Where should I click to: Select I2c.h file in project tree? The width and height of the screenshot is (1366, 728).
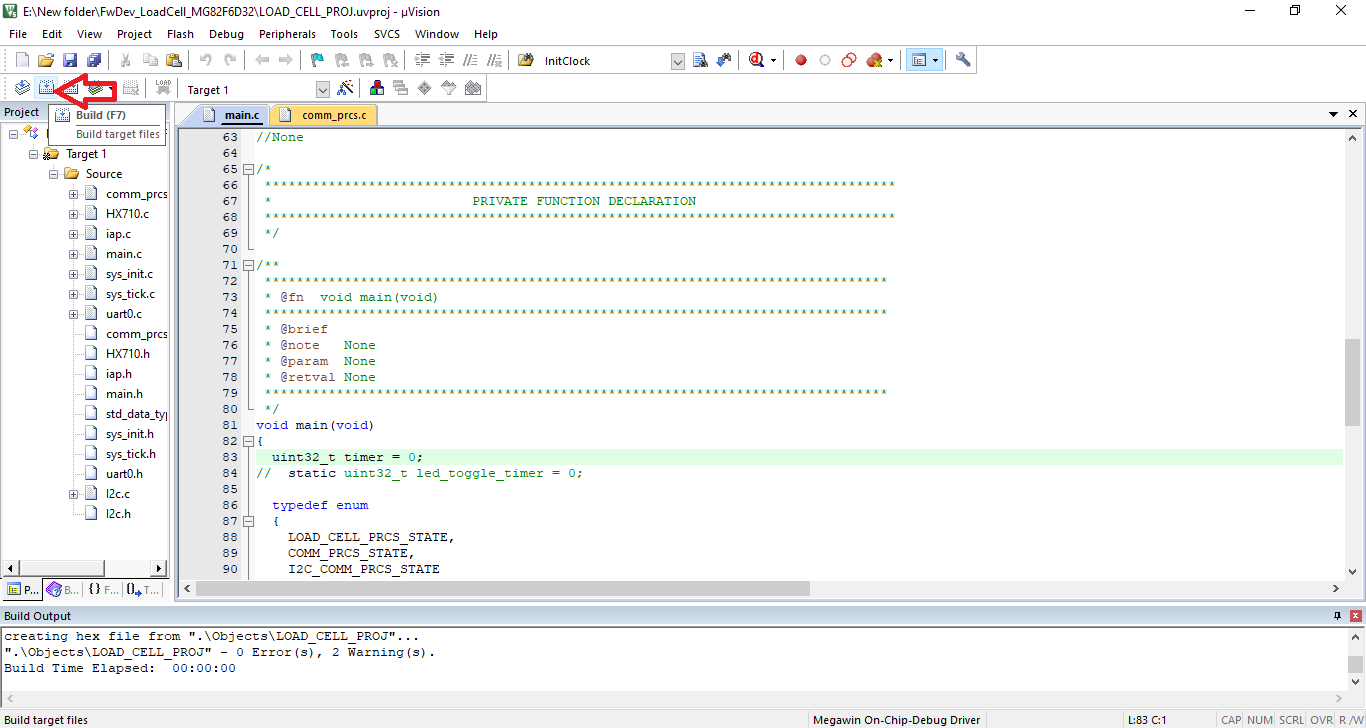tap(118, 514)
